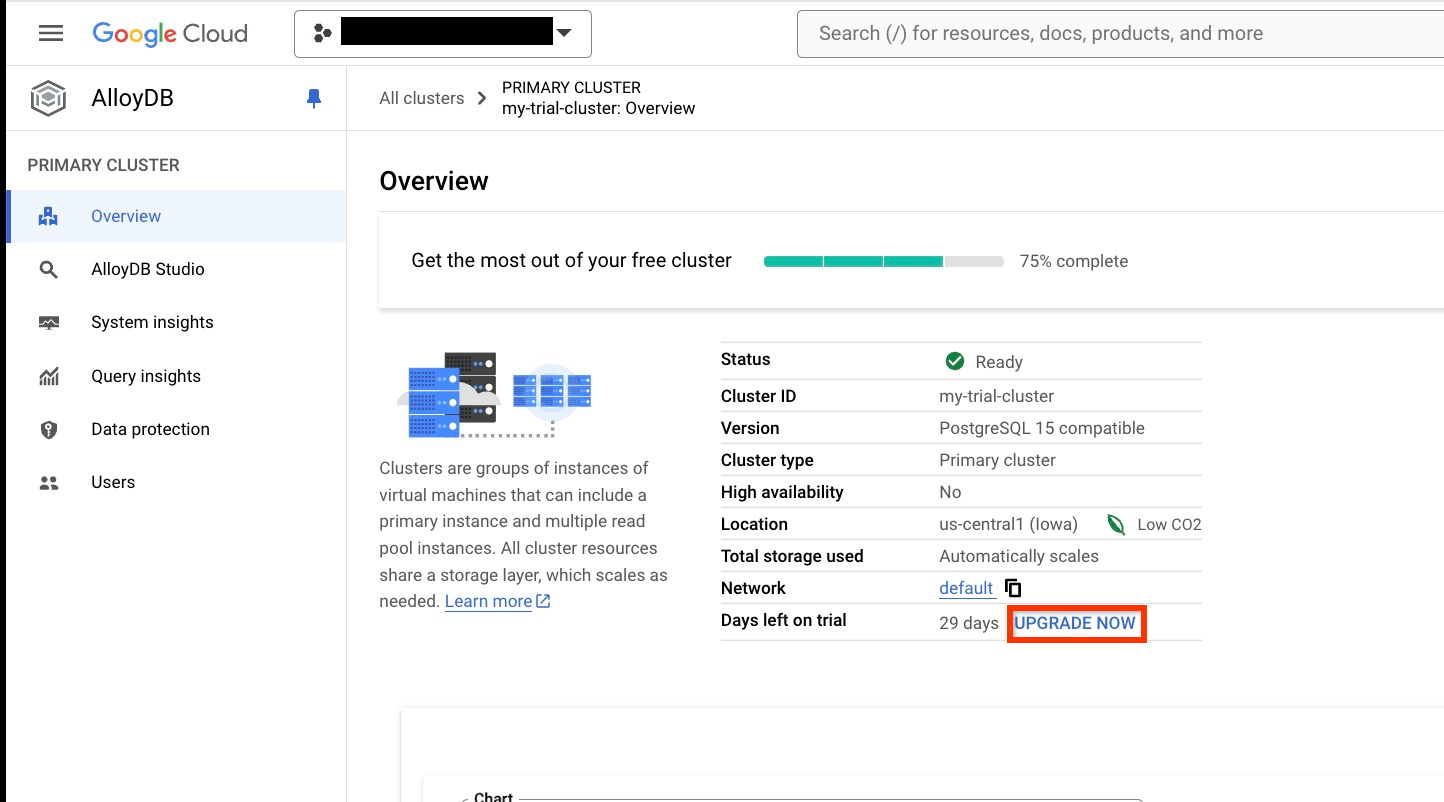Select the AlloyDB Studio magnifier icon
Viewport: 1444px width, 802px height.
48,268
